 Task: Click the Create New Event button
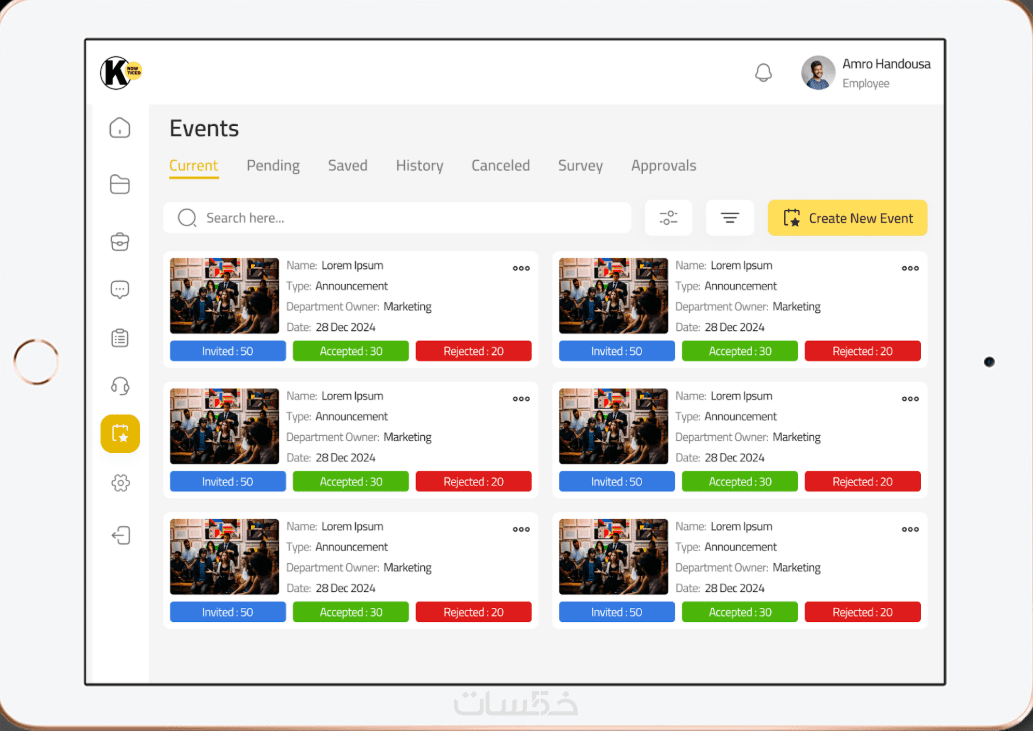tap(847, 217)
